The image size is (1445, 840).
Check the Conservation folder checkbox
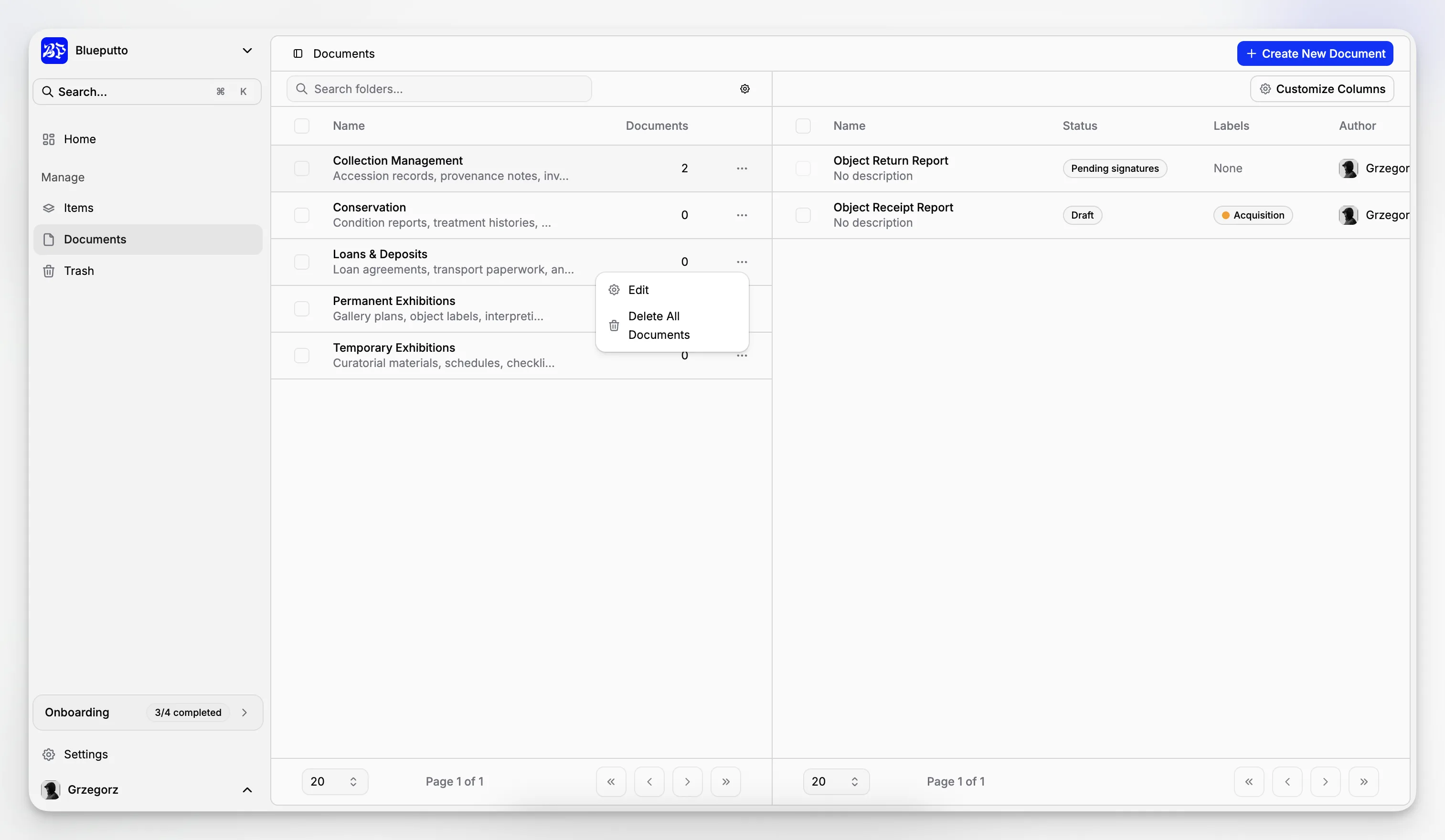coord(302,215)
